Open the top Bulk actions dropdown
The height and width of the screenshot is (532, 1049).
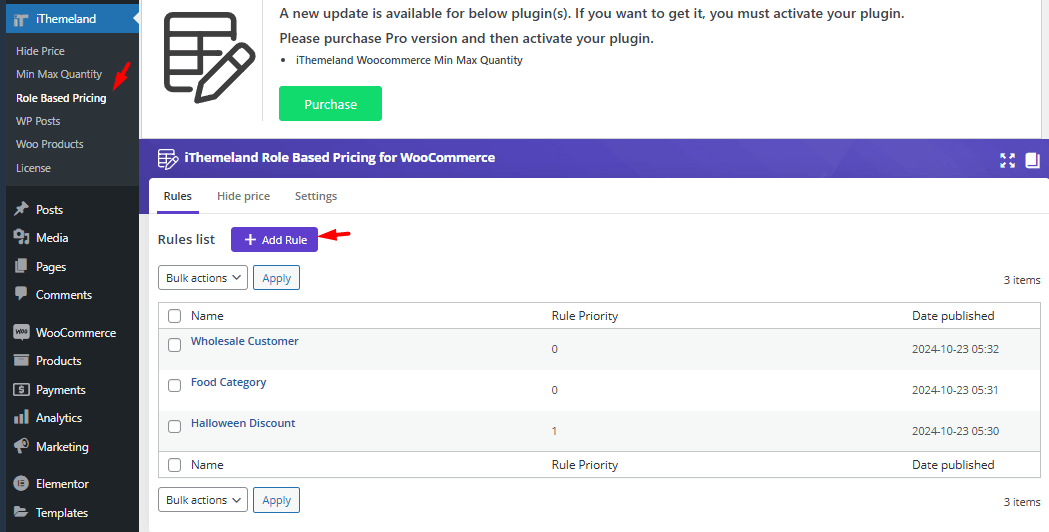point(203,278)
